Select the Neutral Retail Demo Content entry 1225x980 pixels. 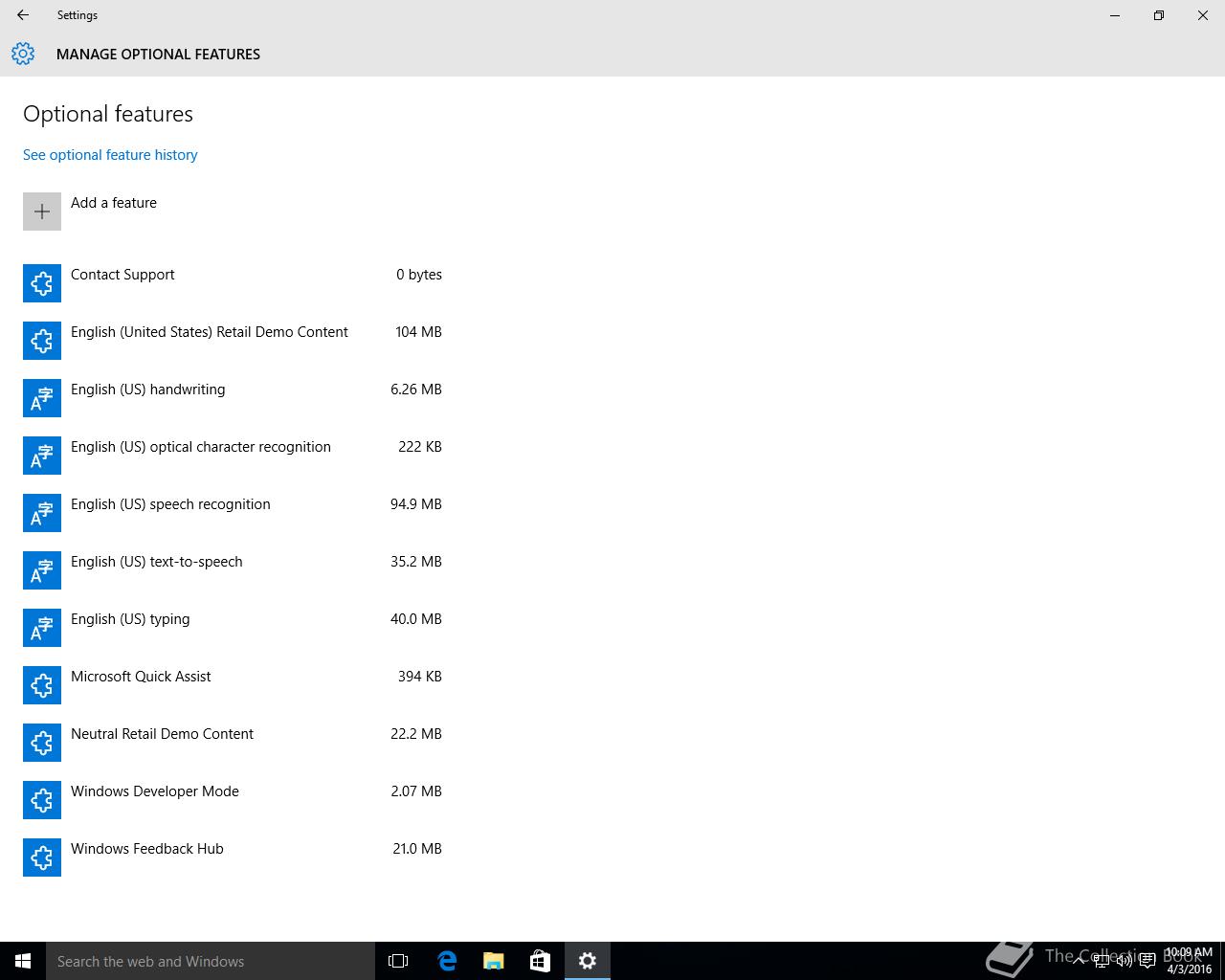(162, 734)
